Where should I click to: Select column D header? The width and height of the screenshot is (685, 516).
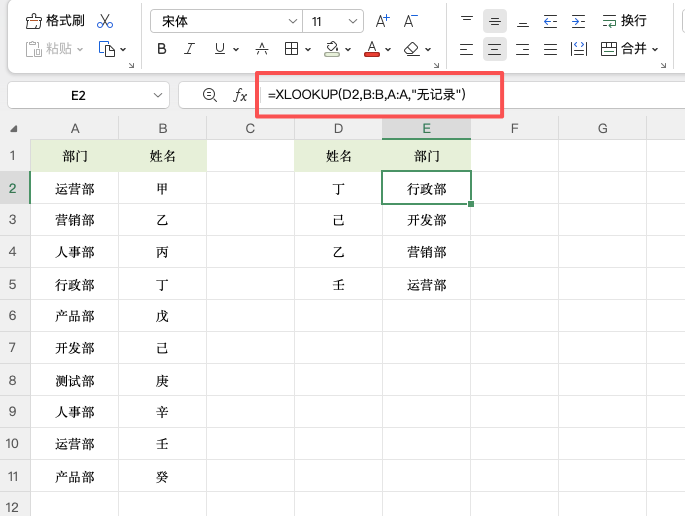(338, 128)
